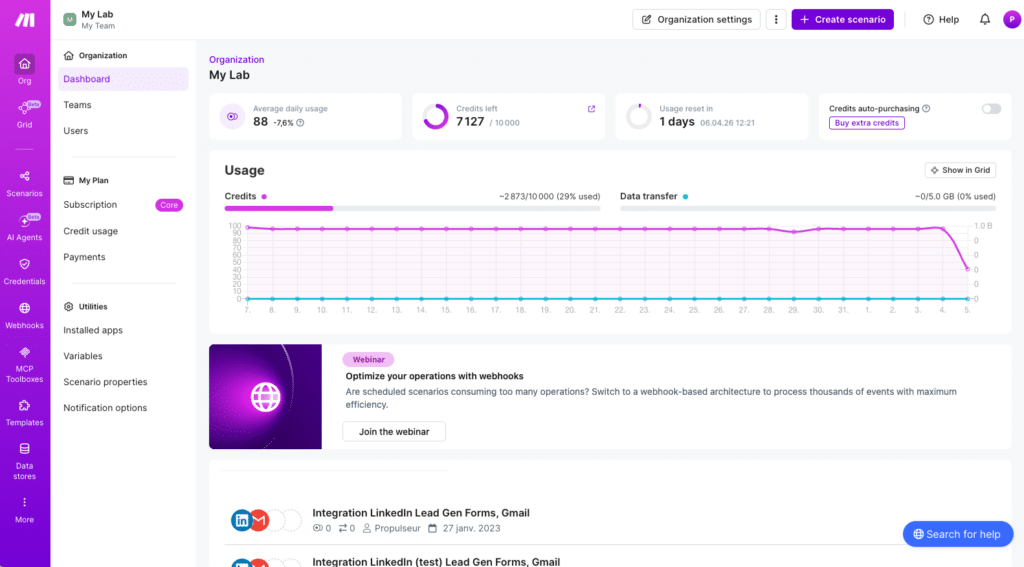
Task: Open Scenario properties in Utilities
Action: [x=105, y=382]
